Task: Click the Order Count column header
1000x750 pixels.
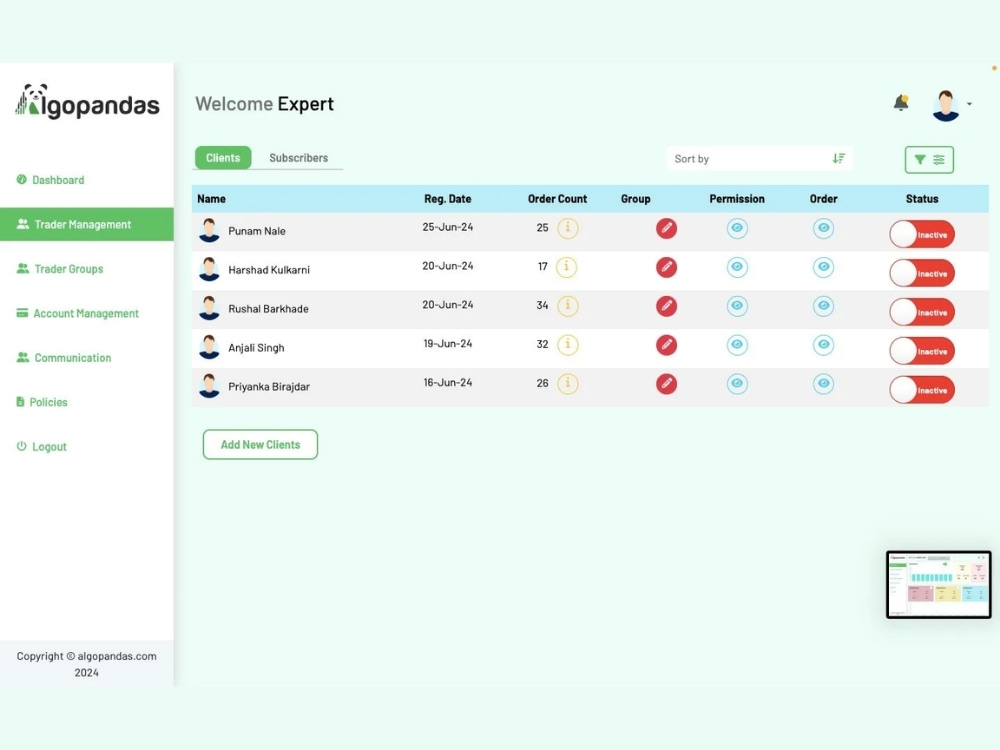Action: point(557,199)
